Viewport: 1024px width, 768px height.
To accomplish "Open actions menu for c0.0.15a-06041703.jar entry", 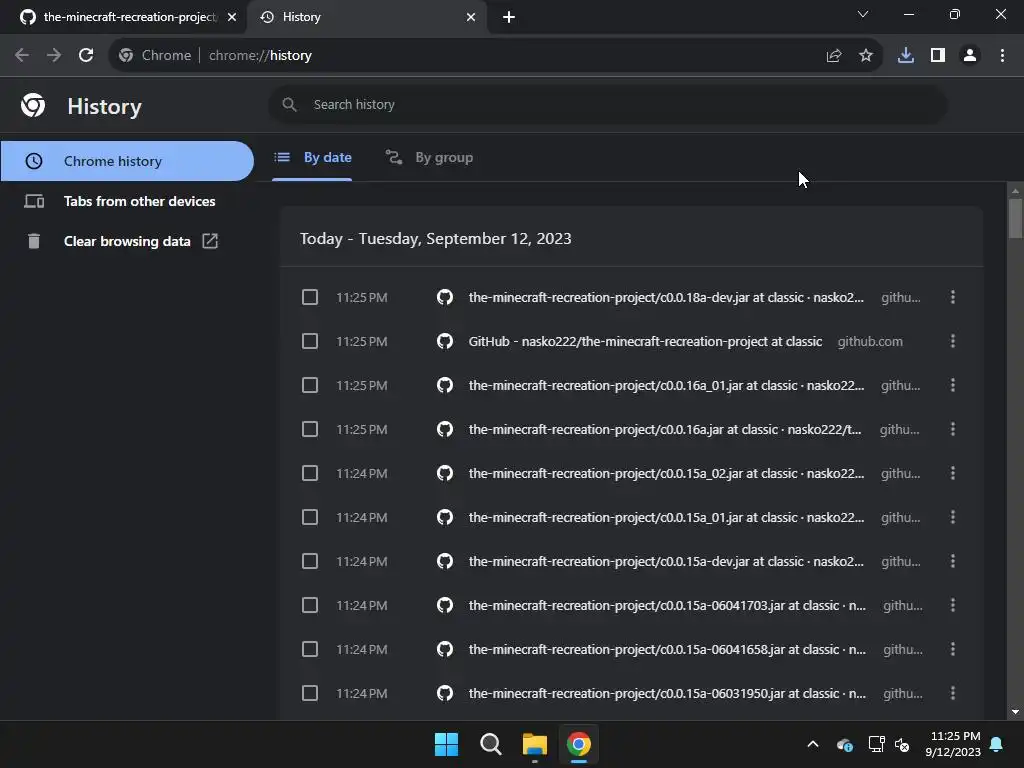I will tap(953, 605).
